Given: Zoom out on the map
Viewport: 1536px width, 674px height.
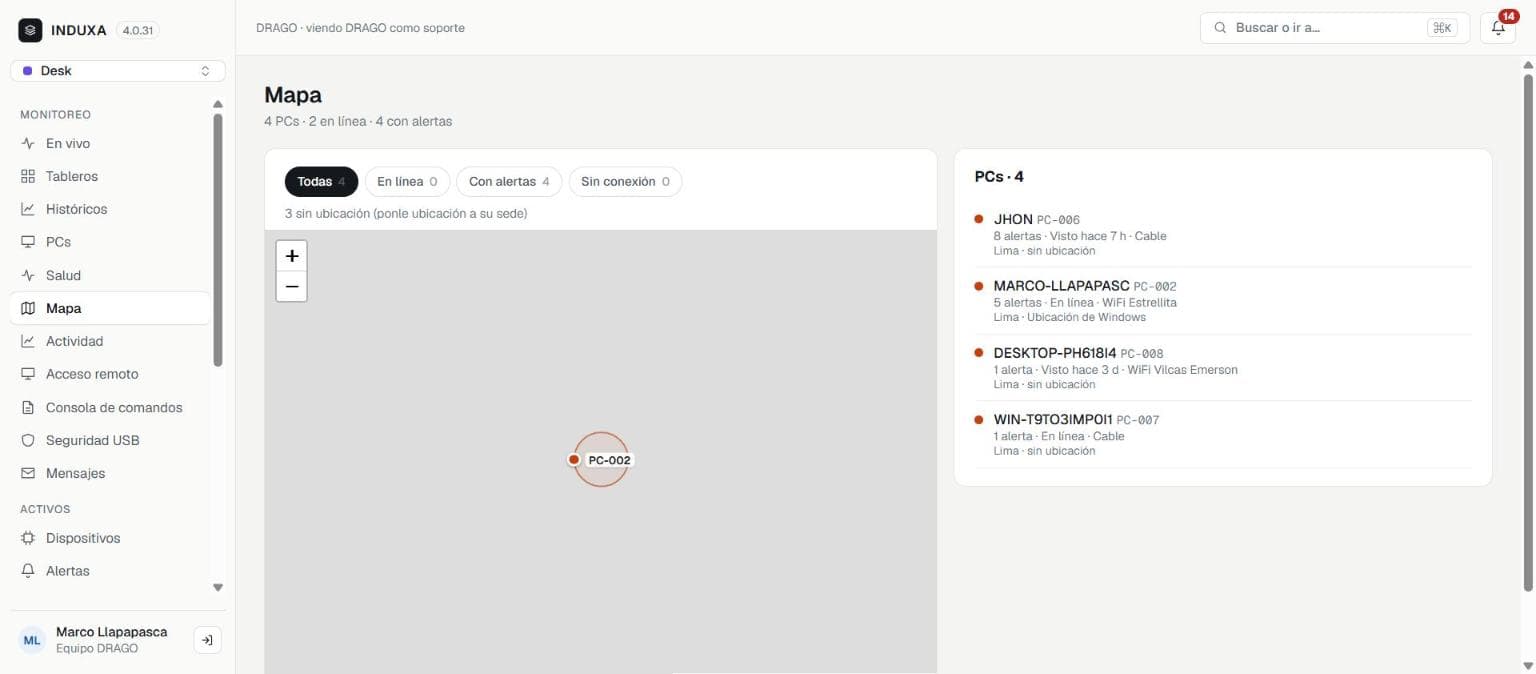Looking at the screenshot, I should [292, 287].
